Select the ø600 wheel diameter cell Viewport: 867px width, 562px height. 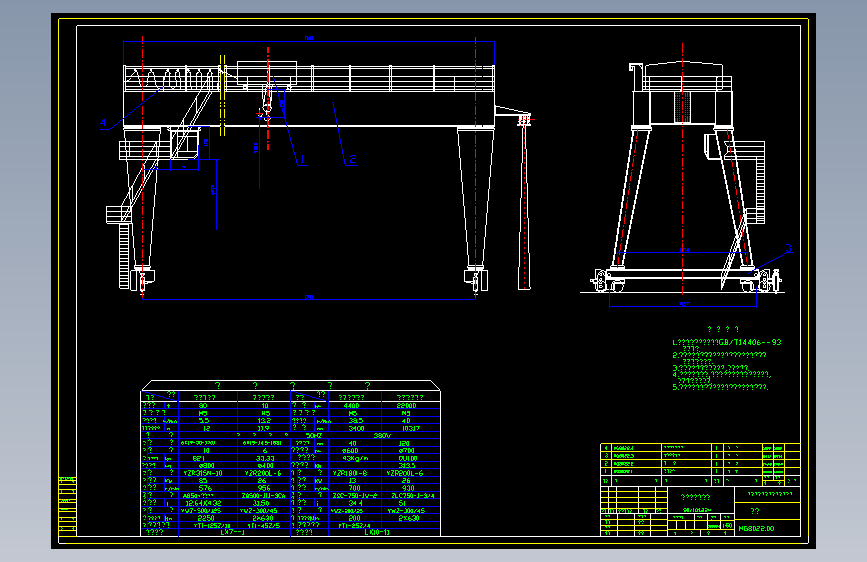tap(351, 450)
